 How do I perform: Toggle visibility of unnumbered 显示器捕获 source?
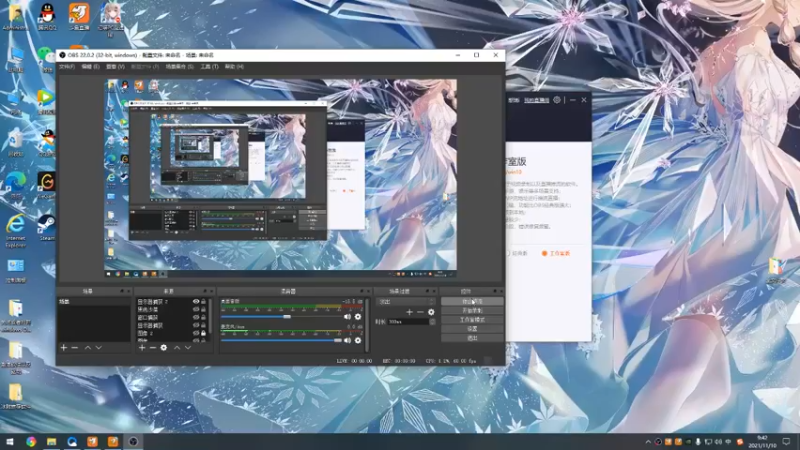point(195,325)
